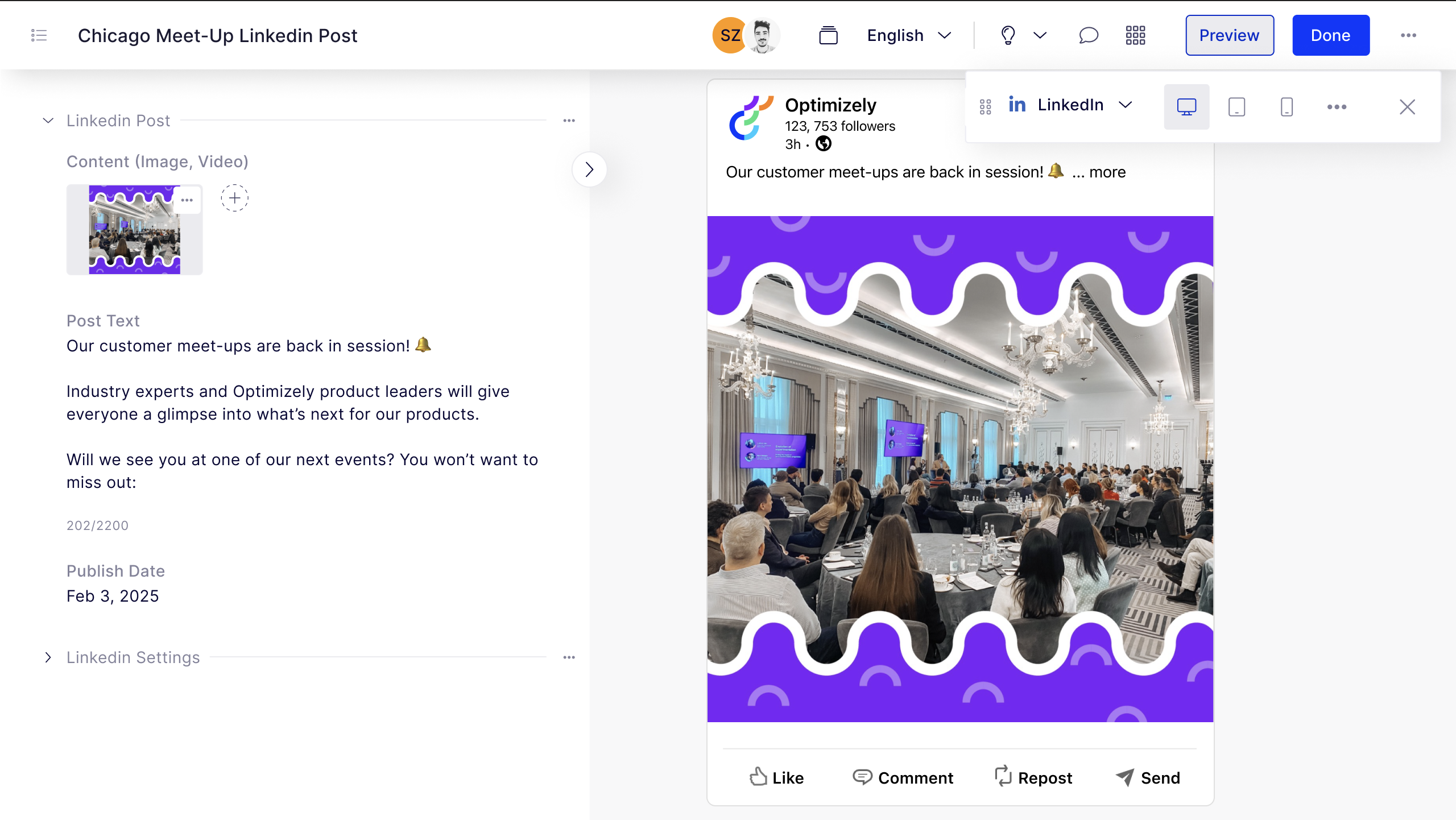Click the globe/public visibility icon
Image resolution: width=1456 pixels, height=820 pixels.
[823, 143]
